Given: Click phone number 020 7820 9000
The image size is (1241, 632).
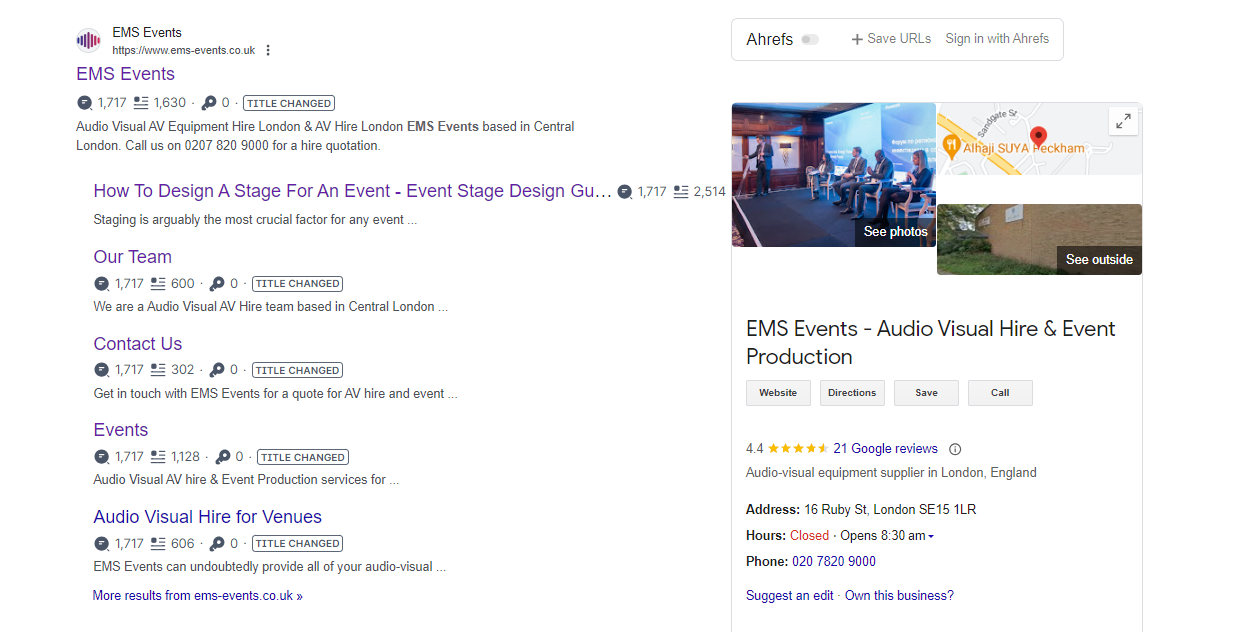Looking at the screenshot, I should click(834, 562).
